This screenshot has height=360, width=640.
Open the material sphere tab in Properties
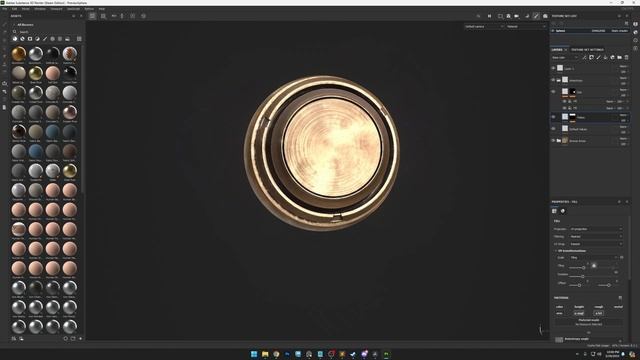point(563,211)
